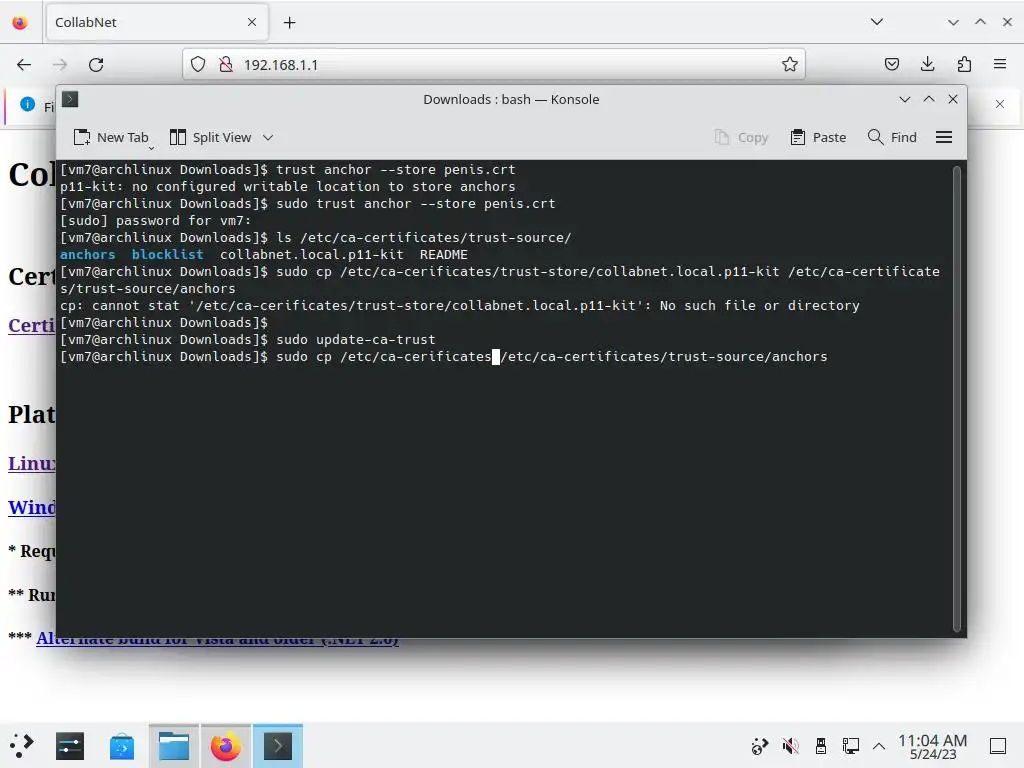Click 'README' in the ls output
This screenshot has width=1024, height=768.
tap(443, 255)
